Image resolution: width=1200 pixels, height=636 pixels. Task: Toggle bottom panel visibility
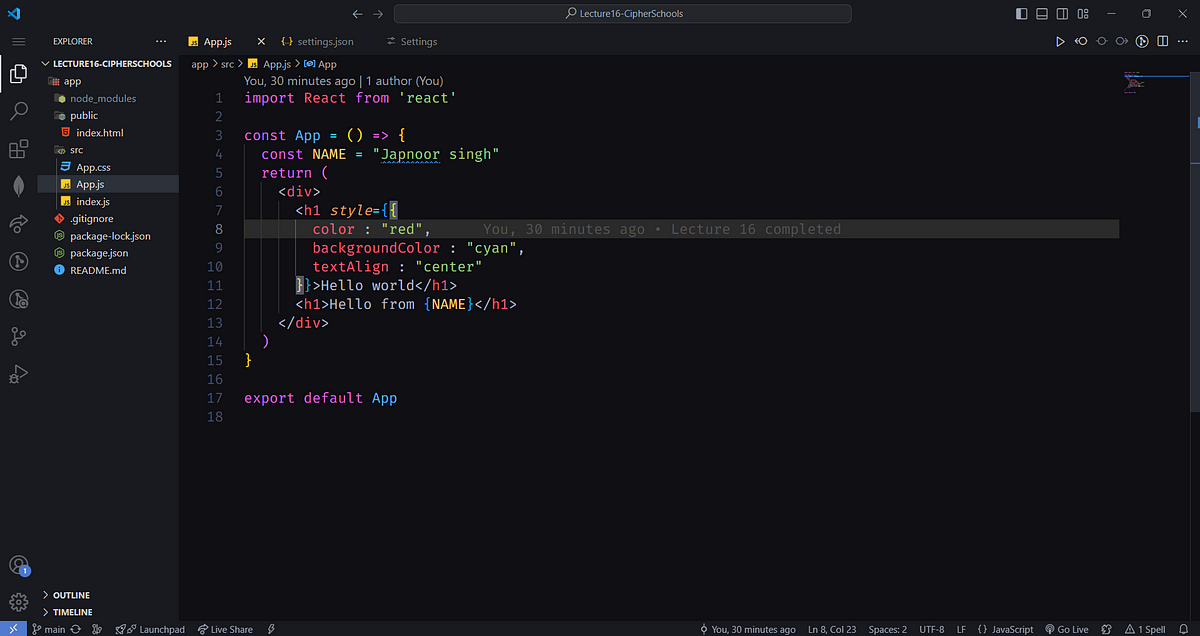[1042, 14]
